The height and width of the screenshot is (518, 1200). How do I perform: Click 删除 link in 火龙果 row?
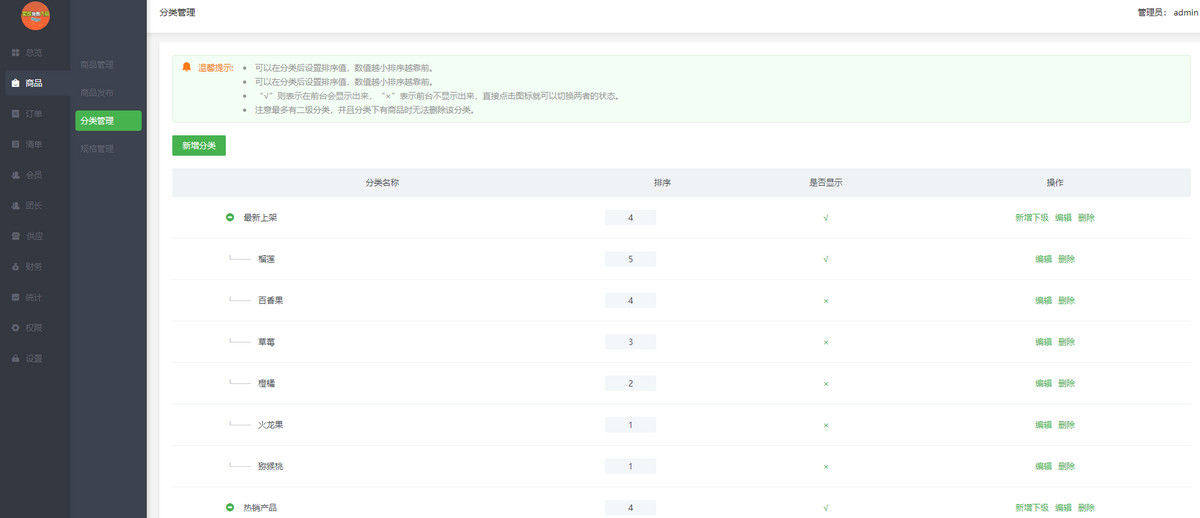[x=1066, y=425]
